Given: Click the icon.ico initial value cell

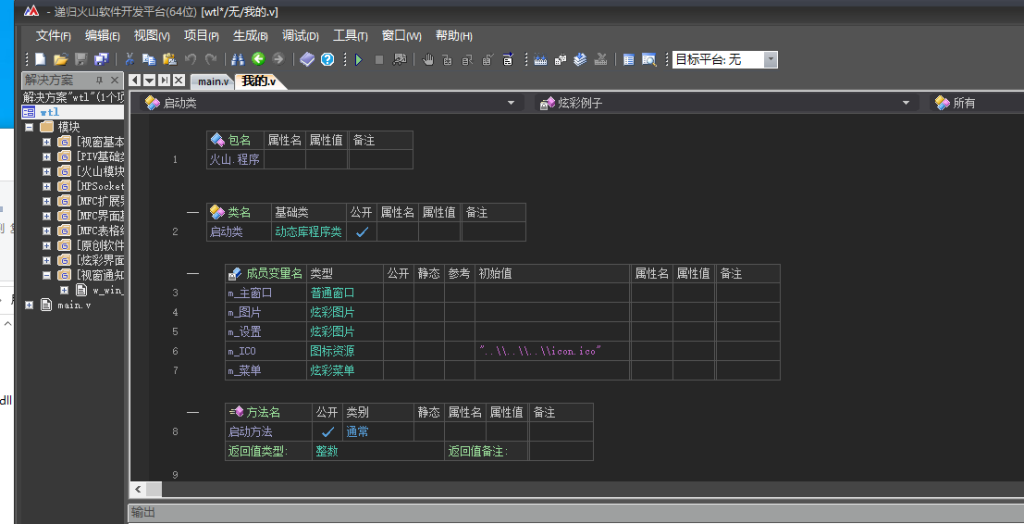Looking at the screenshot, I should (552, 351).
